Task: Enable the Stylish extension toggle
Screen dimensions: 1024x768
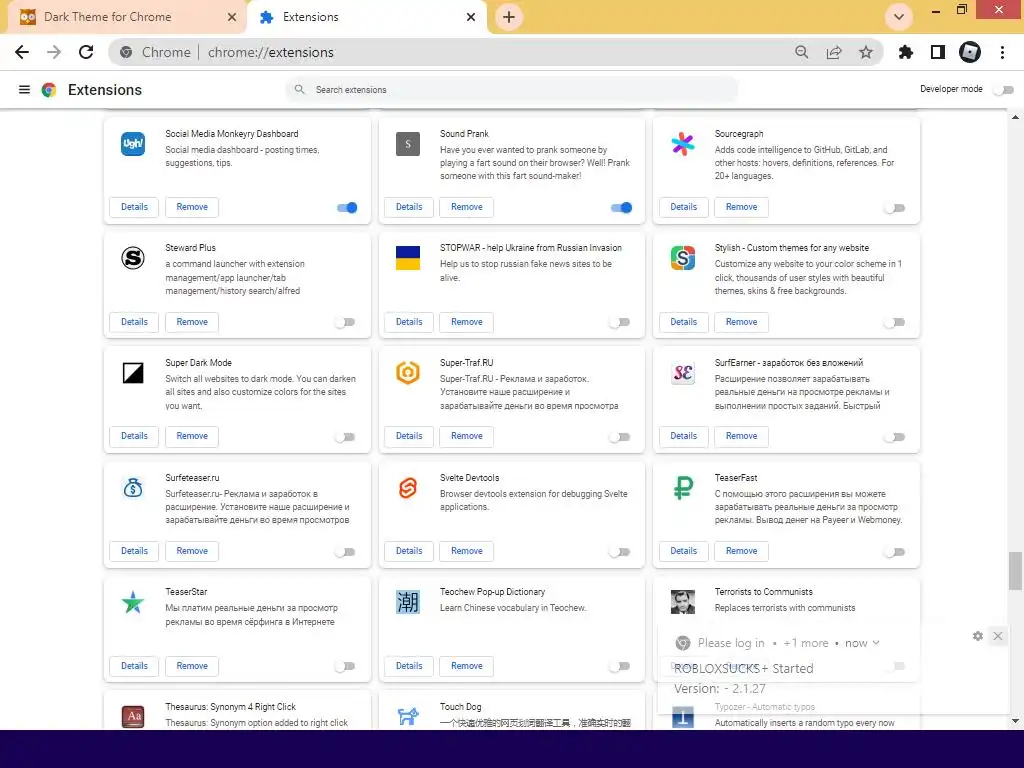Action: point(895,322)
